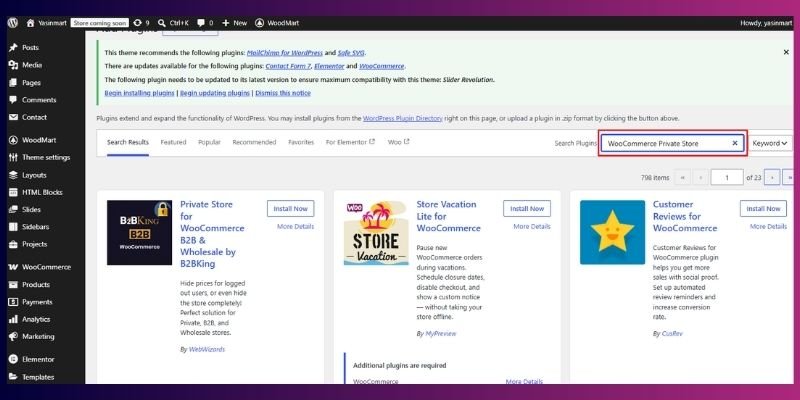800x400 pixels.
Task: Open the Contact Form 7 link
Action: tap(288, 66)
